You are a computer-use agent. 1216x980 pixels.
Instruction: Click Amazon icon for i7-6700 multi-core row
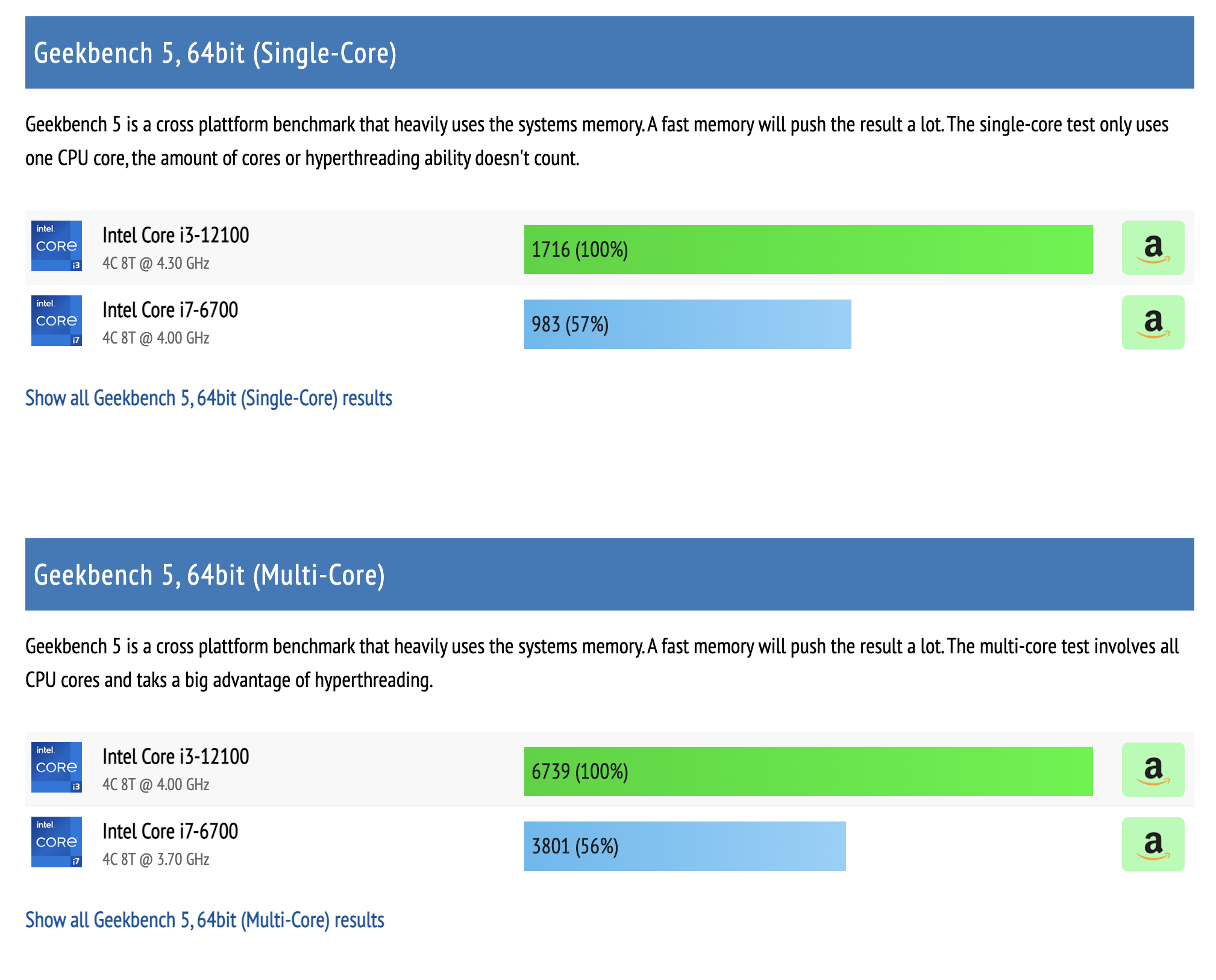coord(1152,844)
